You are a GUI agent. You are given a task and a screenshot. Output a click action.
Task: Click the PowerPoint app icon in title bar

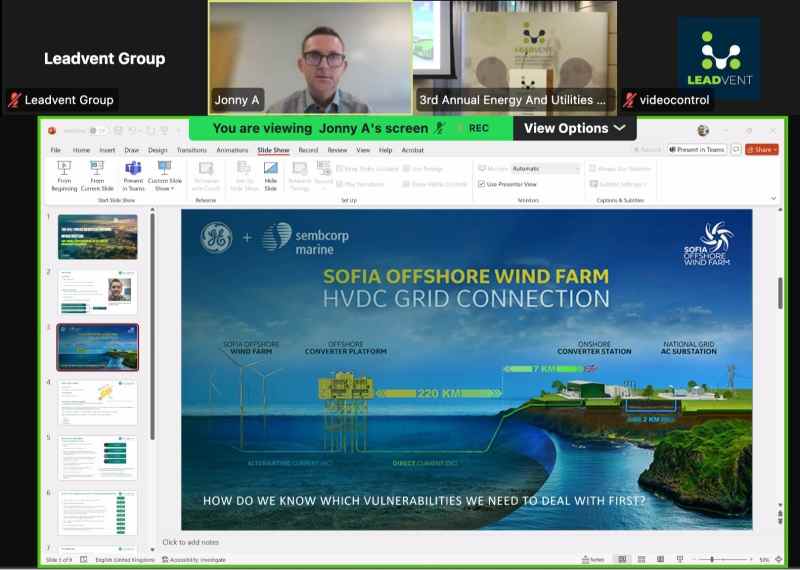[x=52, y=131]
